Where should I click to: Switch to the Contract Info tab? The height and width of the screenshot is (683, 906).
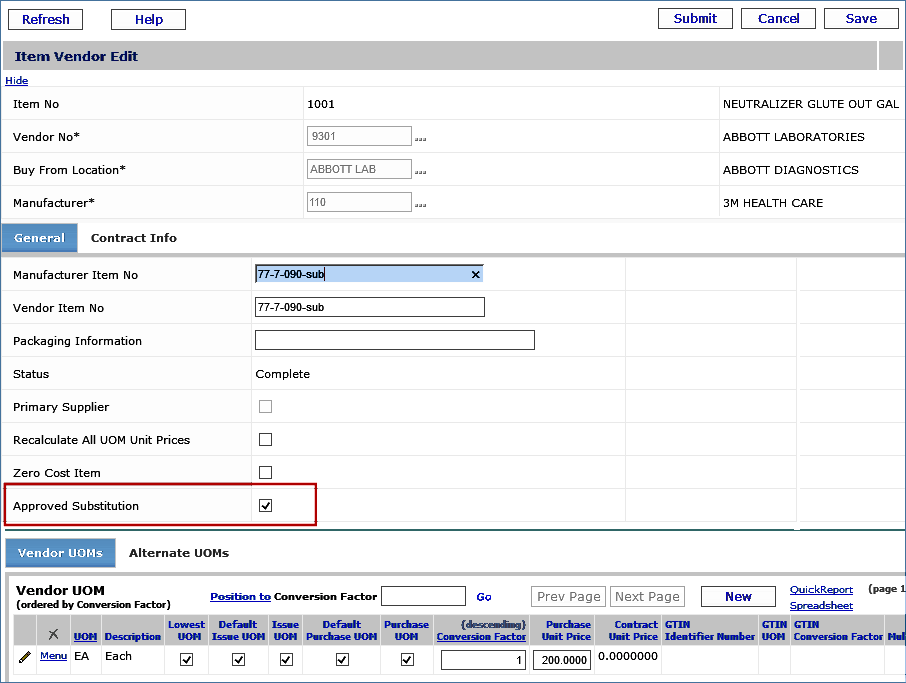(133, 238)
